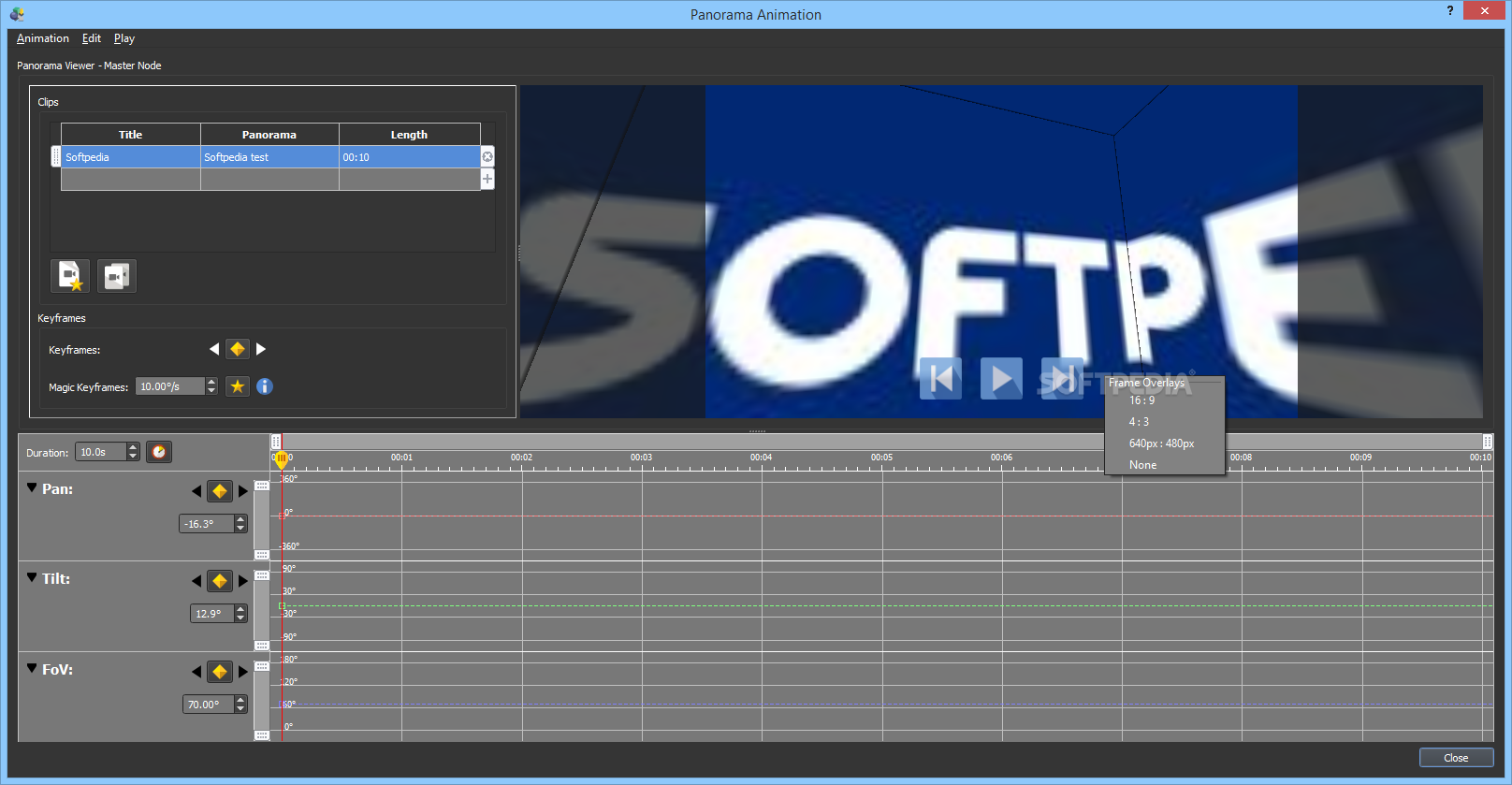Collapse the Pan track
This screenshot has width=1512, height=785.
[x=32, y=487]
